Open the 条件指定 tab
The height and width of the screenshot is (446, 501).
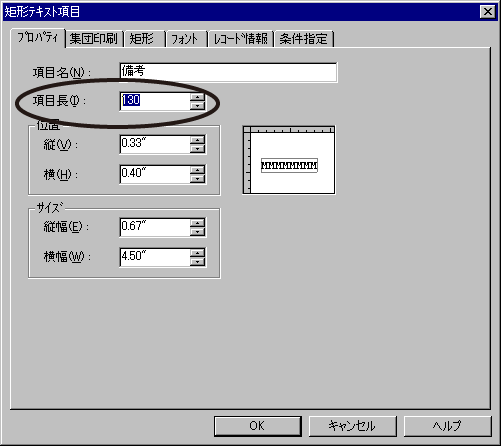304,39
